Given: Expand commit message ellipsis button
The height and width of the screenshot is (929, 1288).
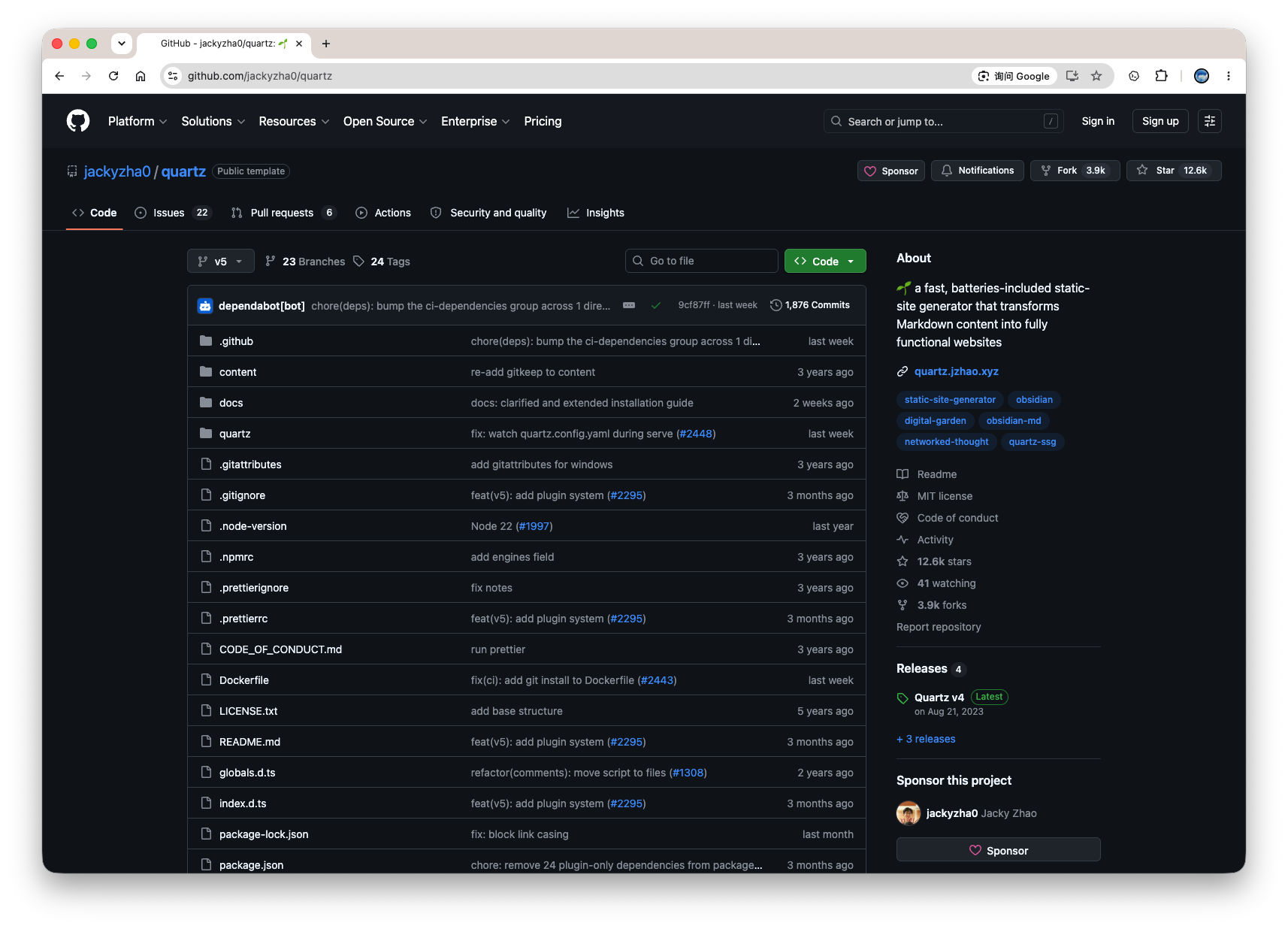Looking at the screenshot, I should (x=629, y=305).
